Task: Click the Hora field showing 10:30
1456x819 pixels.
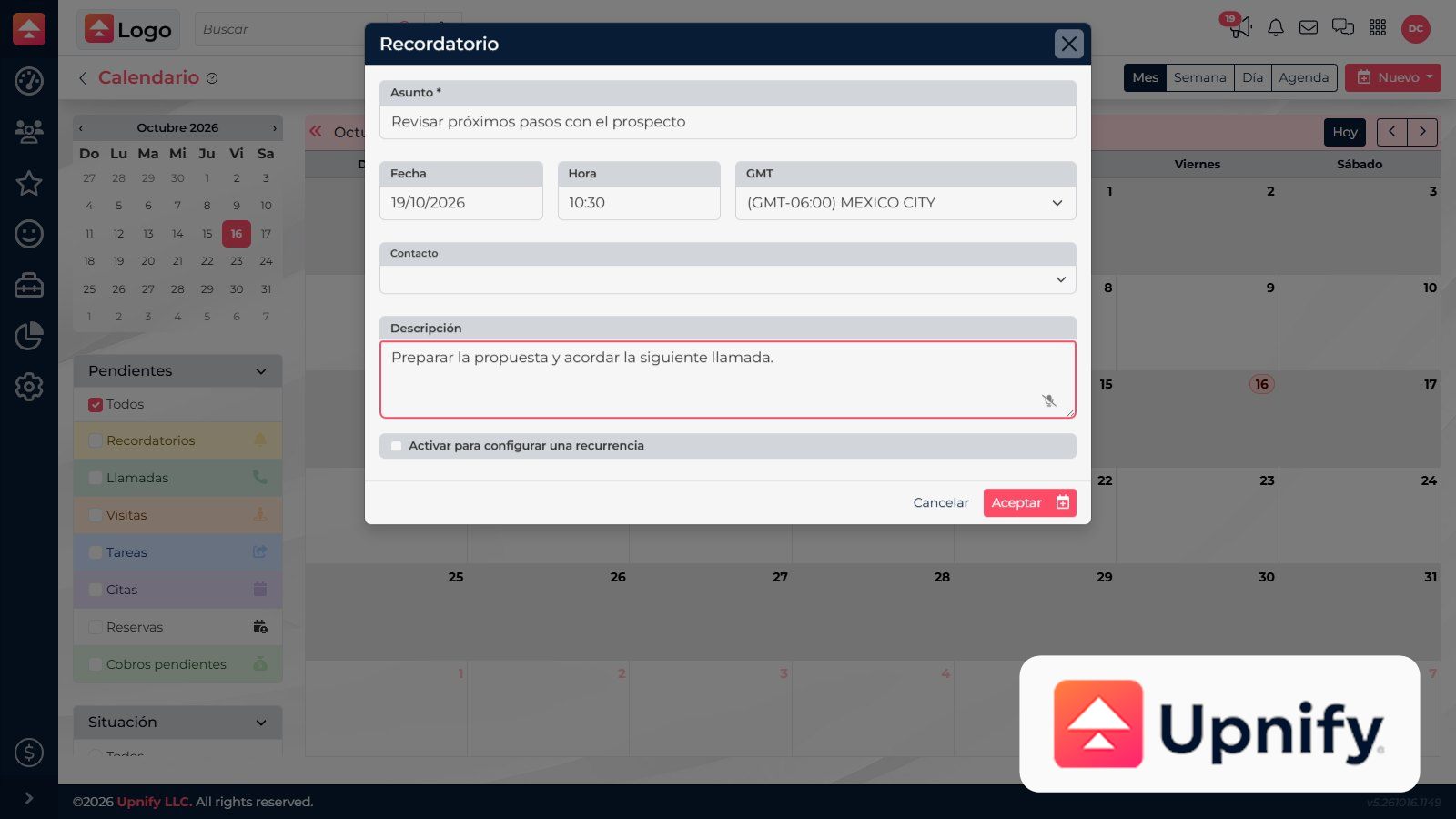Action: [639, 203]
